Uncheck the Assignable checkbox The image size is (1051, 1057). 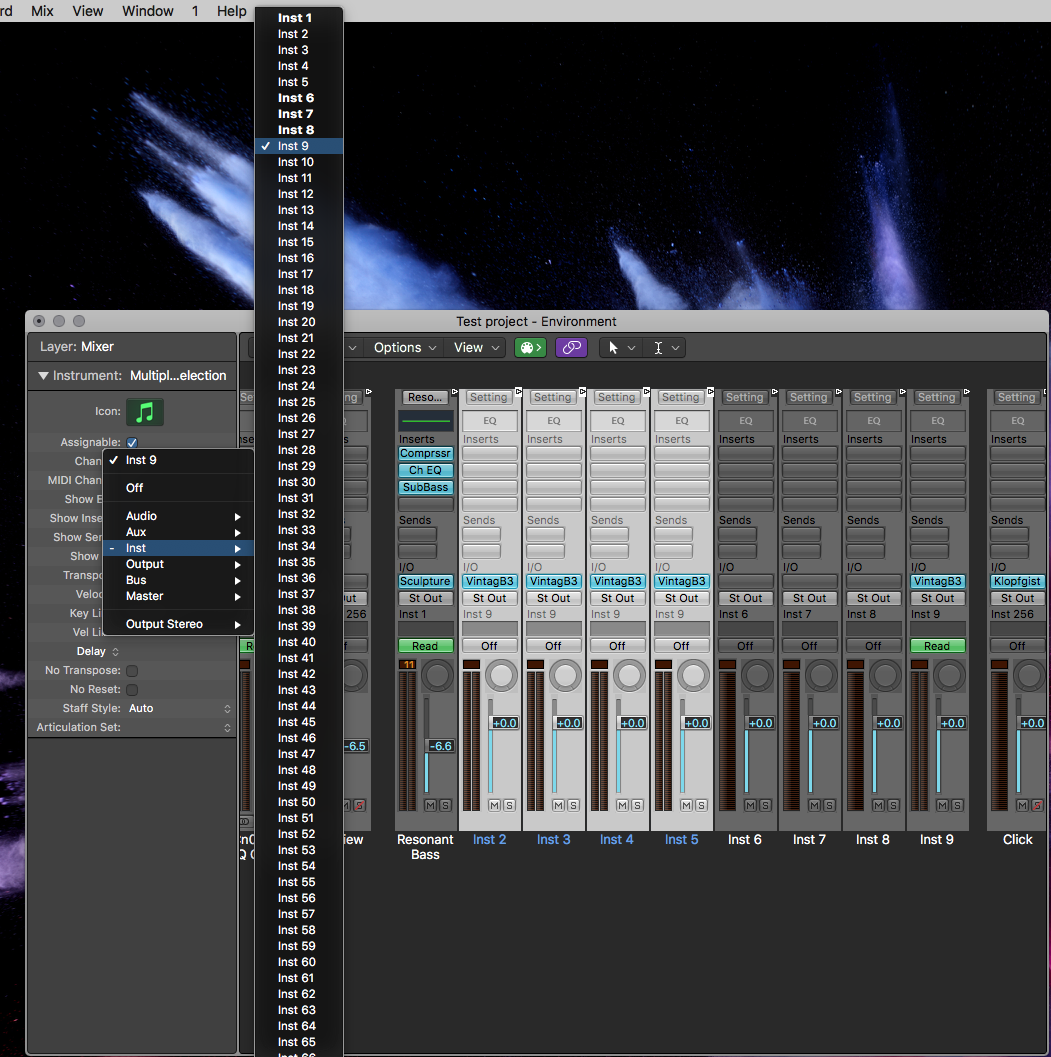132,442
